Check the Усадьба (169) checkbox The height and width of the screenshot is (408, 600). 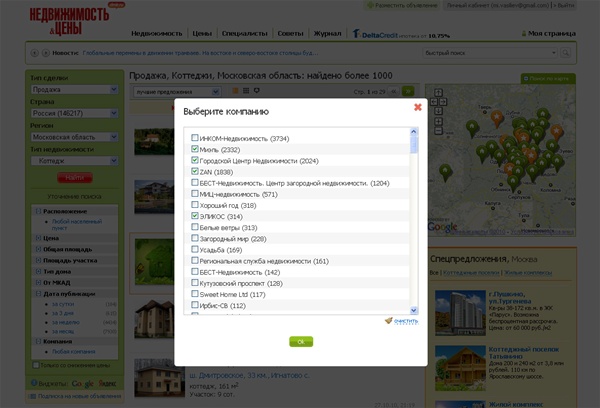(x=195, y=249)
